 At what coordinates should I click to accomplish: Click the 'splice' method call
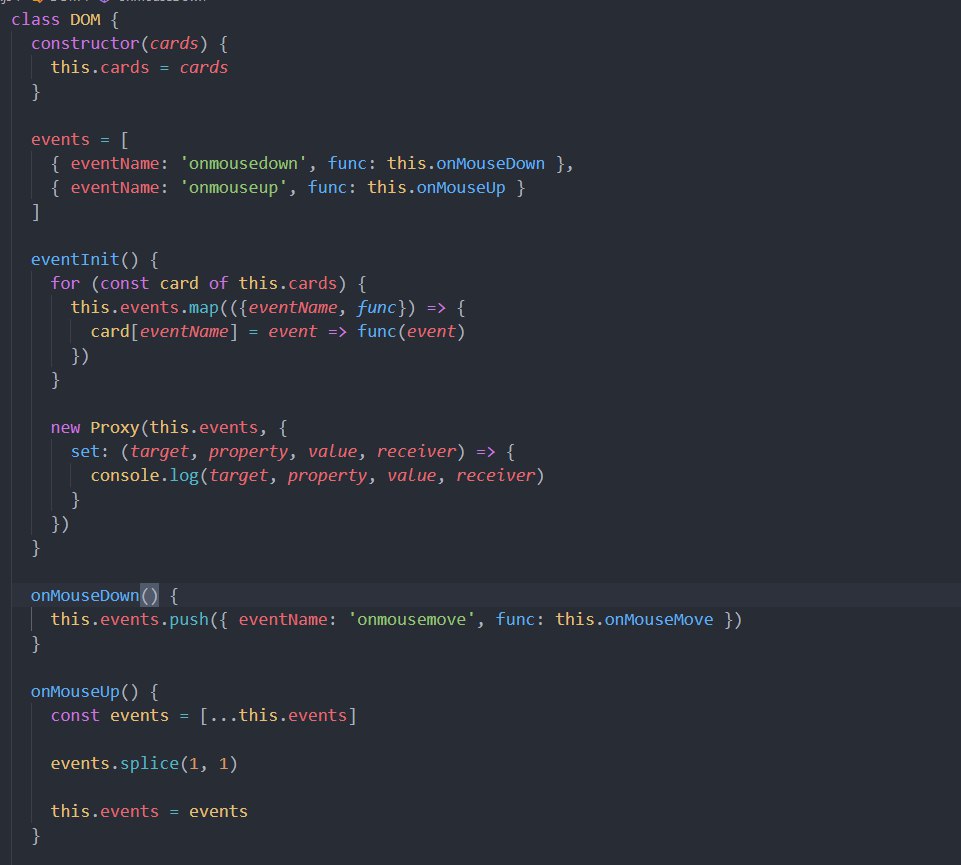point(149,763)
